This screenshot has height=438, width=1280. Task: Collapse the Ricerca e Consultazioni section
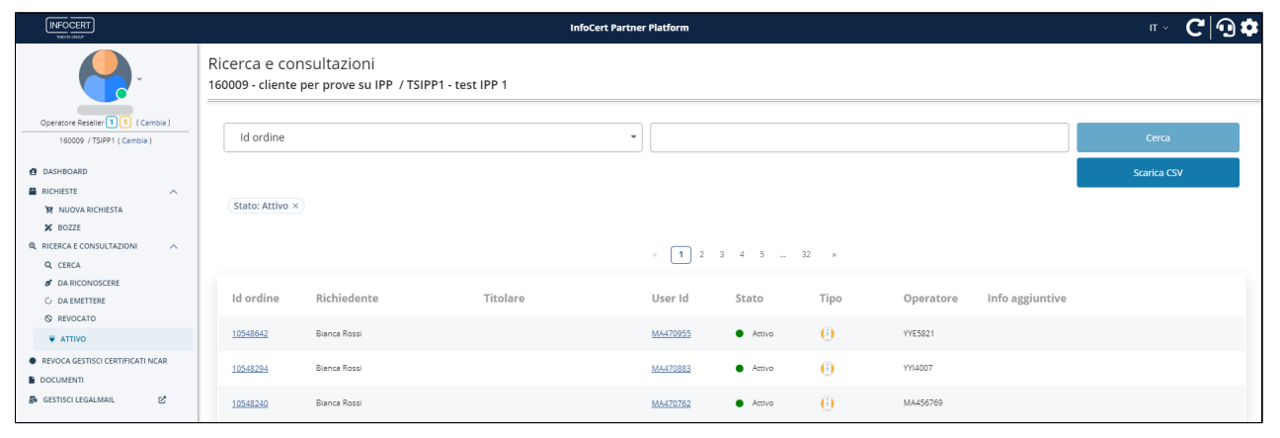[174, 246]
